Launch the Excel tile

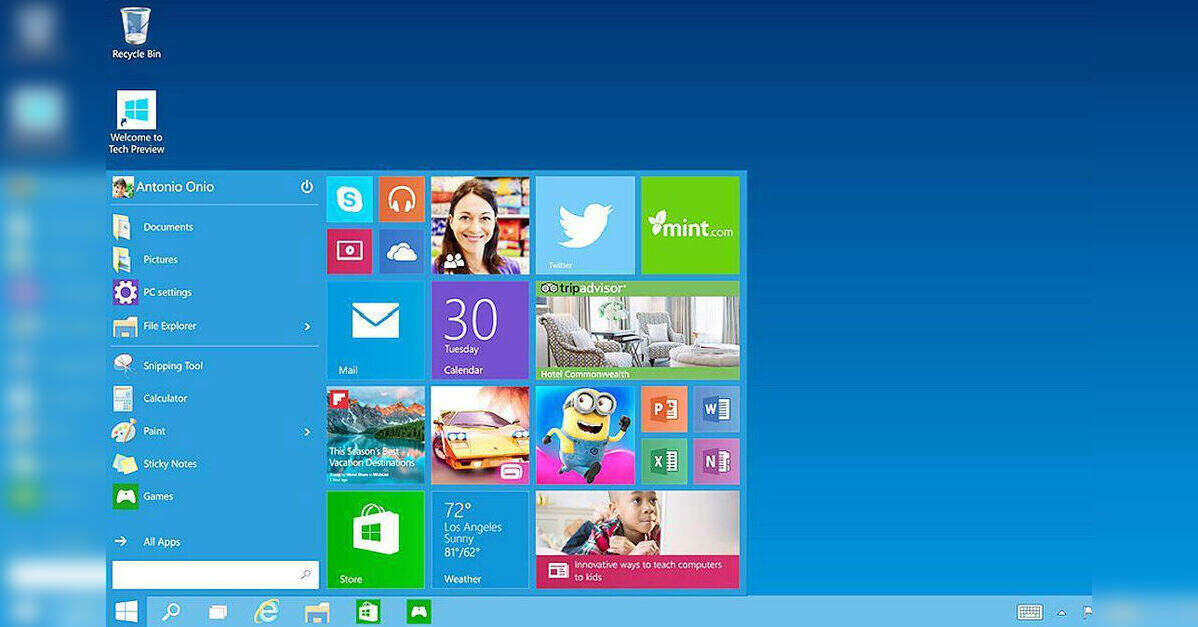coord(664,461)
